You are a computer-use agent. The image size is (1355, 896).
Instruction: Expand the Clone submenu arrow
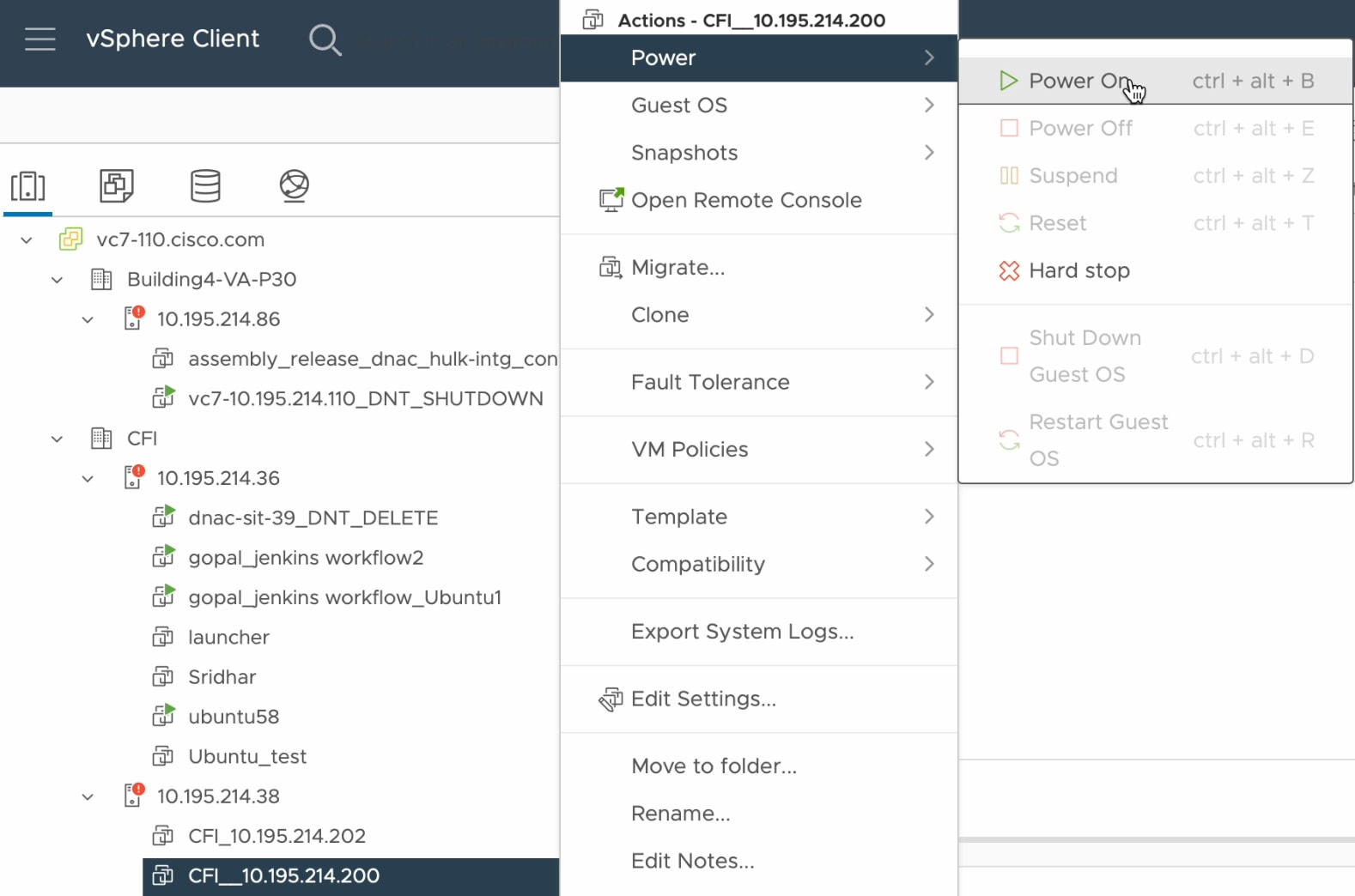[929, 315]
